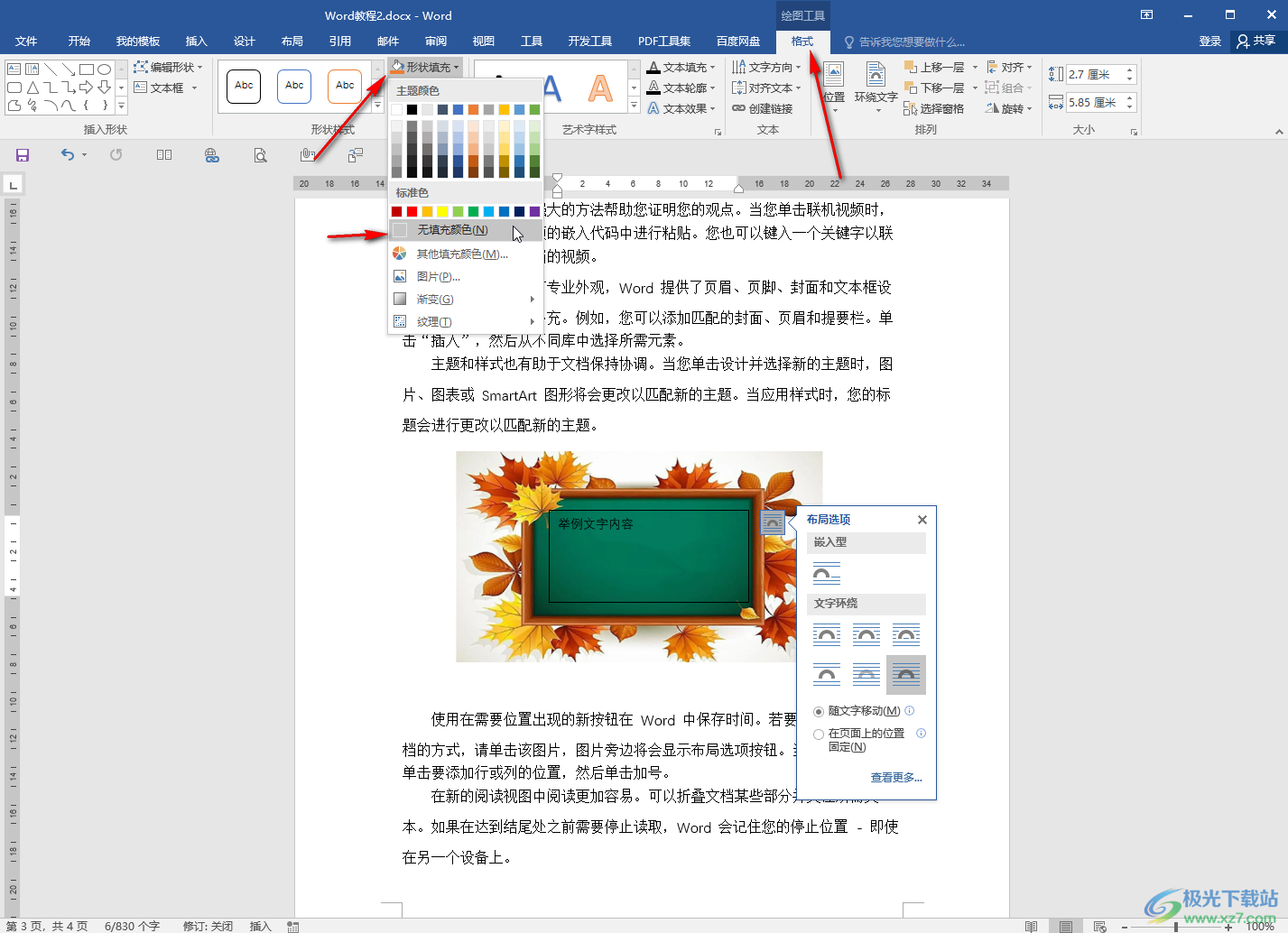Open the 文件 File tab
The image size is (1288, 933).
click(26, 42)
